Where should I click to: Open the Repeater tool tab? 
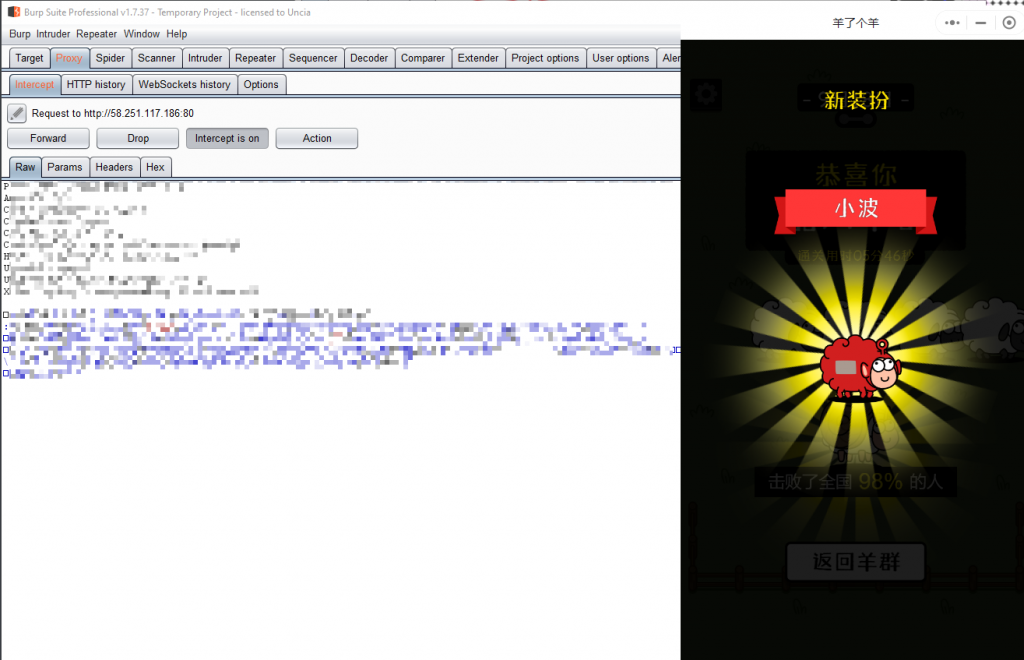point(255,58)
